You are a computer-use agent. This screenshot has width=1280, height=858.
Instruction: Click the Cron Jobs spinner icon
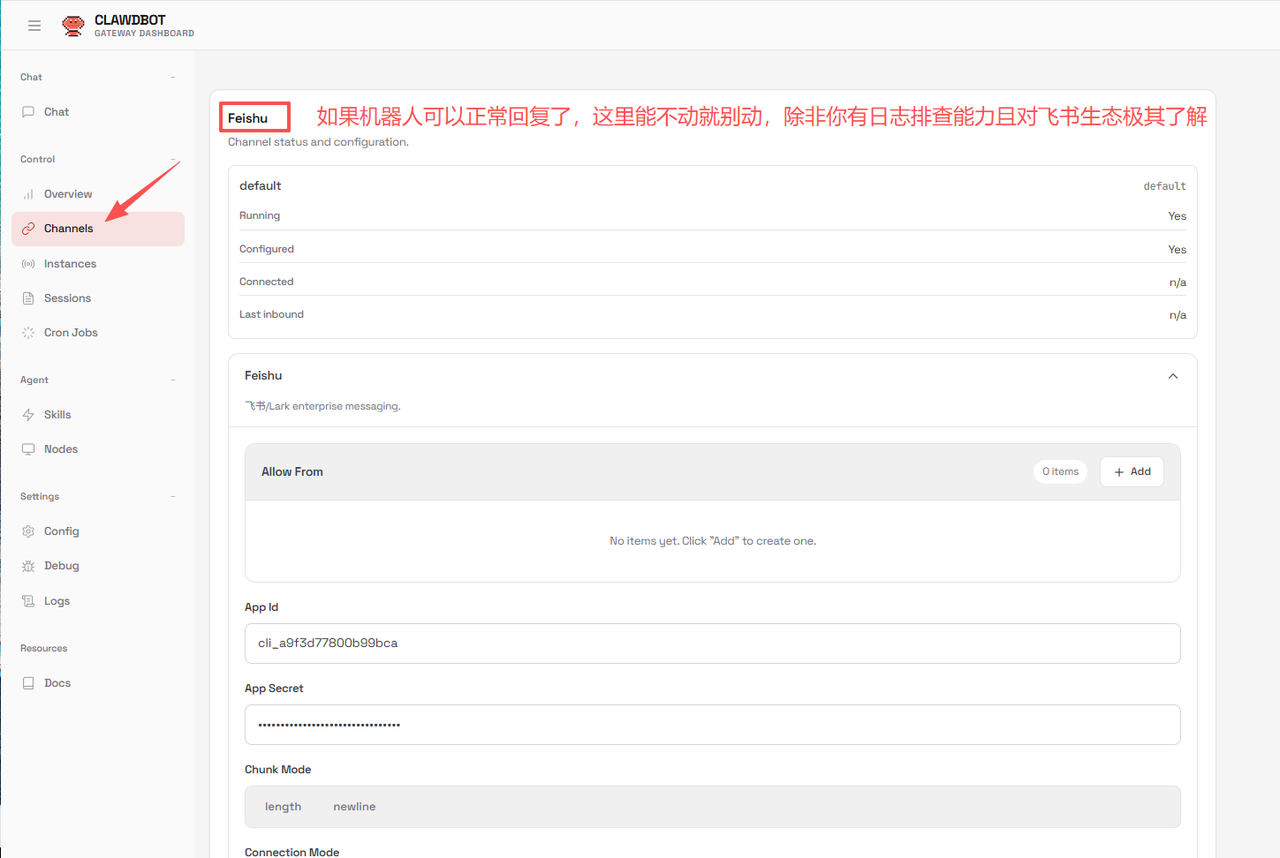(28, 333)
